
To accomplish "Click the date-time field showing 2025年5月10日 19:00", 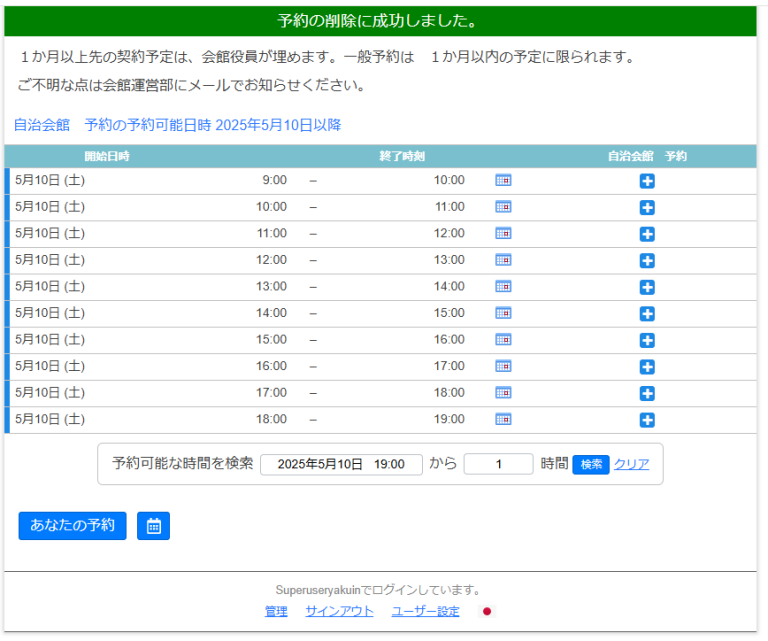I will pyautogui.click(x=341, y=464).
